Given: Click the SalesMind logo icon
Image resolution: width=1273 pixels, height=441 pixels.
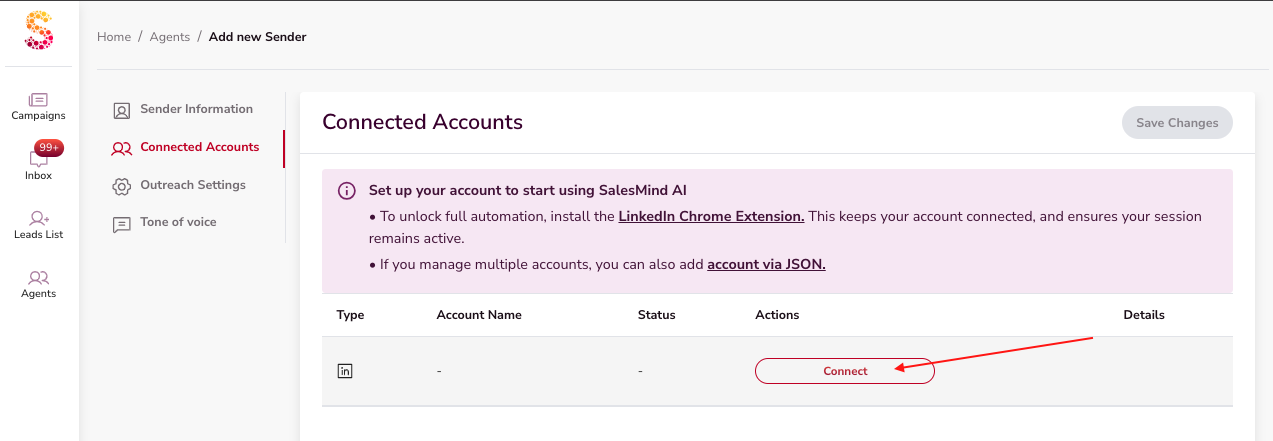Looking at the screenshot, I should point(38,30).
